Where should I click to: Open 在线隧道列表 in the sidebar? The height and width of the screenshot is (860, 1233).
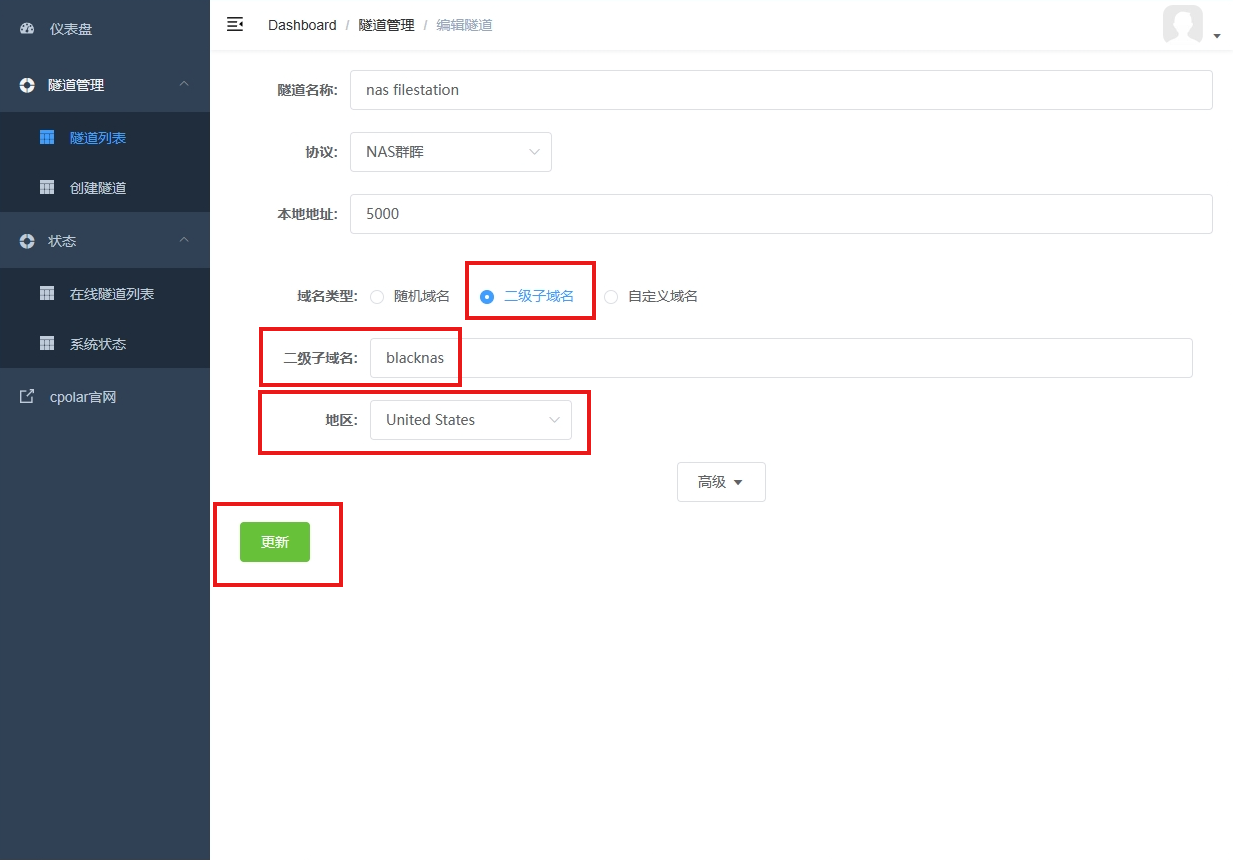click(105, 293)
